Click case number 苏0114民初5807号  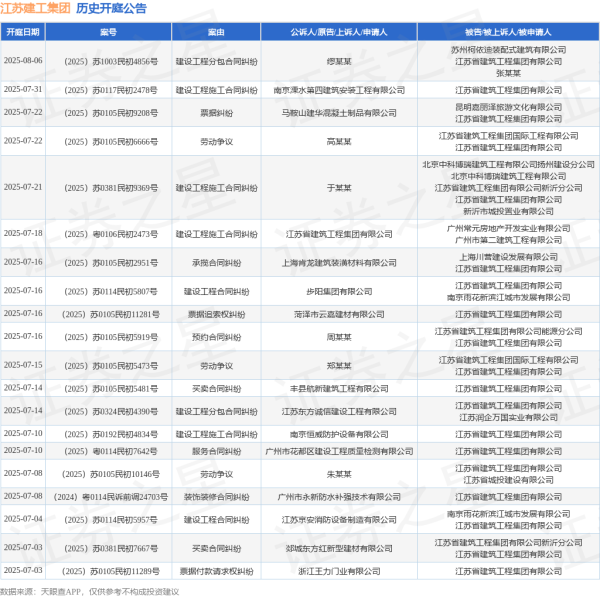click(111, 292)
